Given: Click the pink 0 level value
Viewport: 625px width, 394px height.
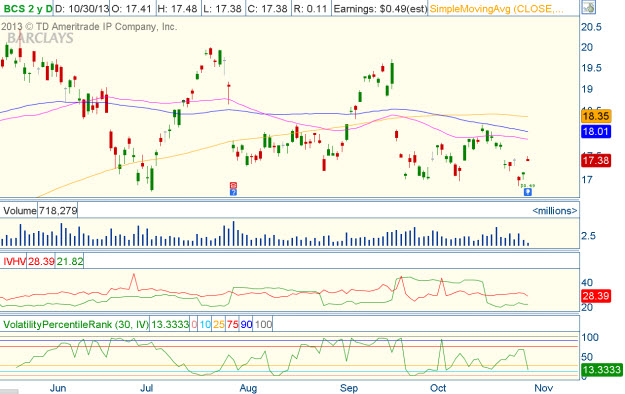Looking at the screenshot, I should 194,325.
